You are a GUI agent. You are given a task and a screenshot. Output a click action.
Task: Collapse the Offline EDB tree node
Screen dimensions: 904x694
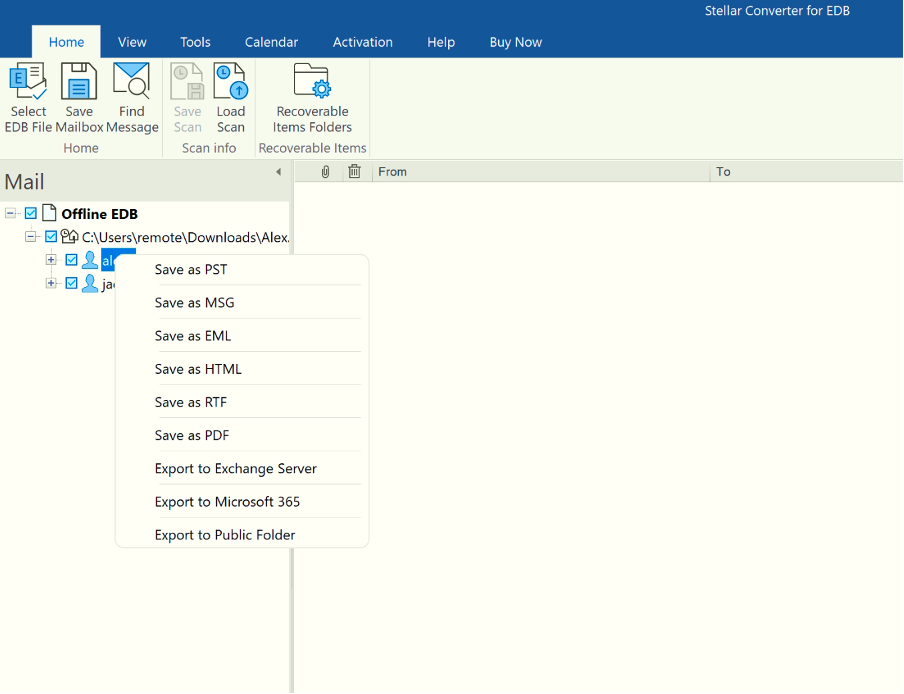10,213
